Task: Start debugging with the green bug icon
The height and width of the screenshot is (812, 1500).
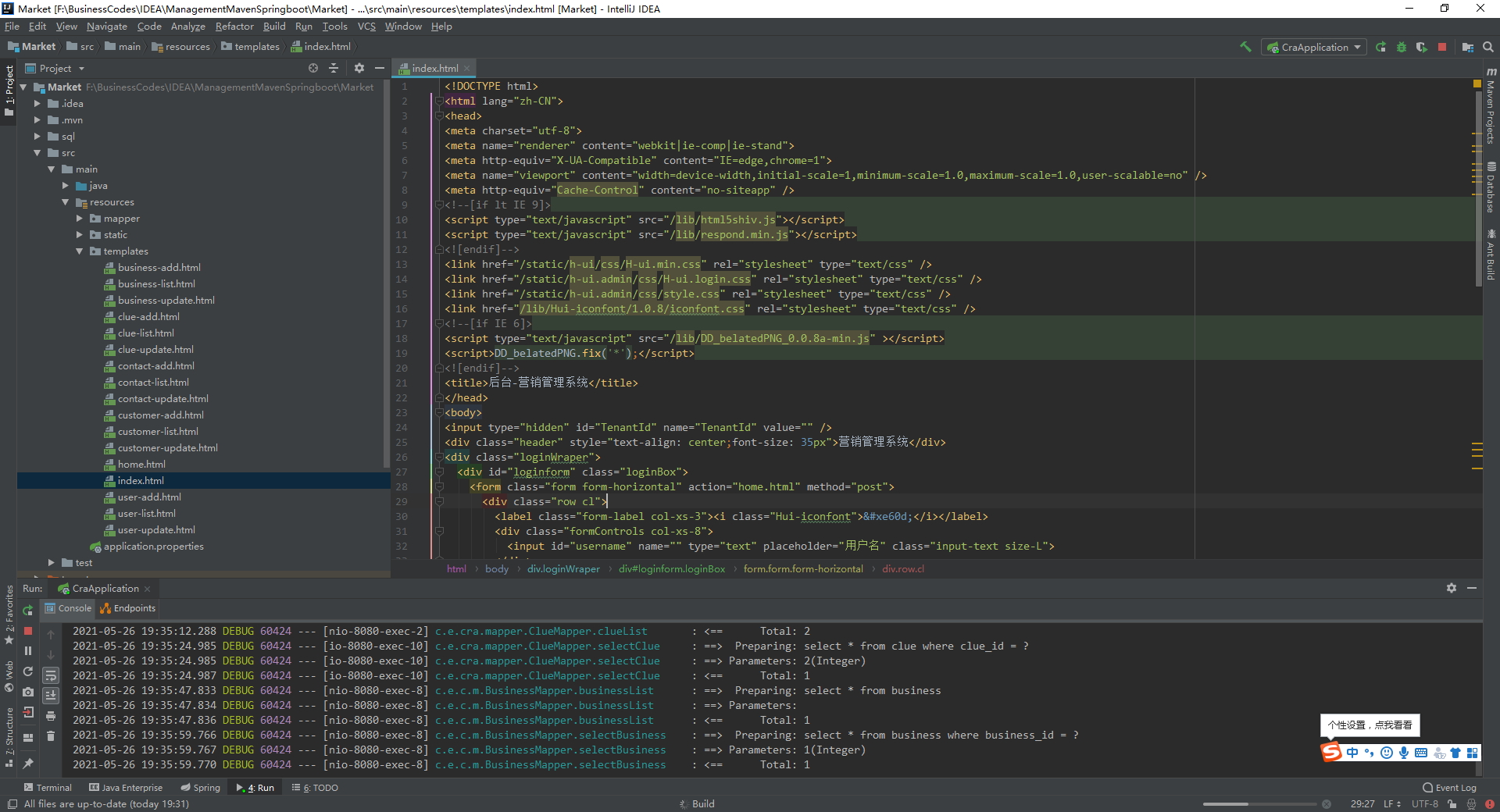Action: (1402, 47)
